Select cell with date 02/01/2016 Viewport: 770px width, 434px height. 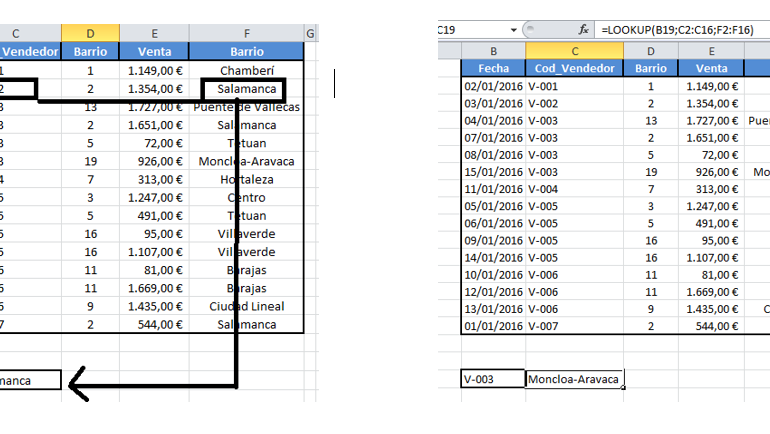coord(494,86)
